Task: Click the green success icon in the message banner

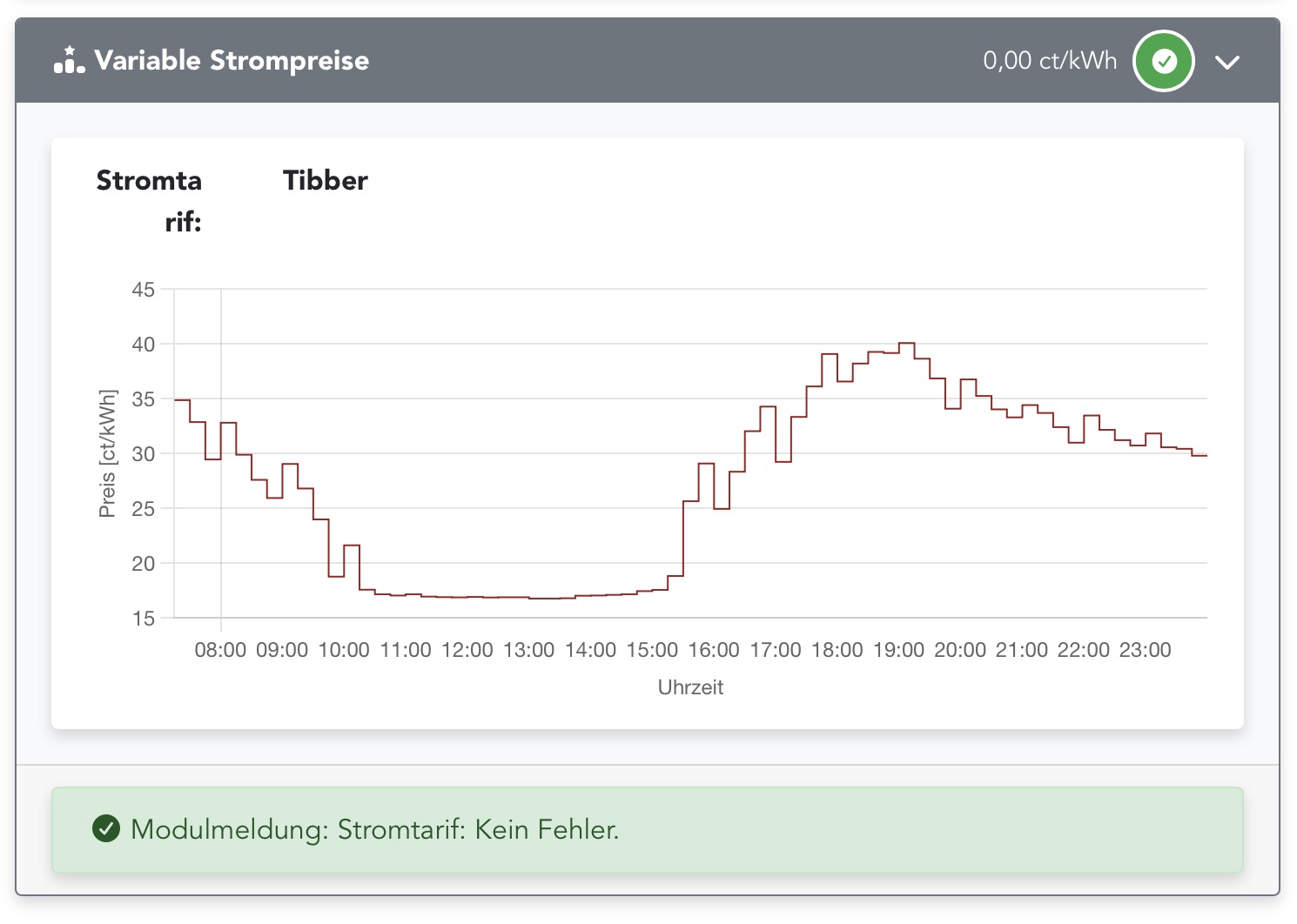Action: pos(106,829)
